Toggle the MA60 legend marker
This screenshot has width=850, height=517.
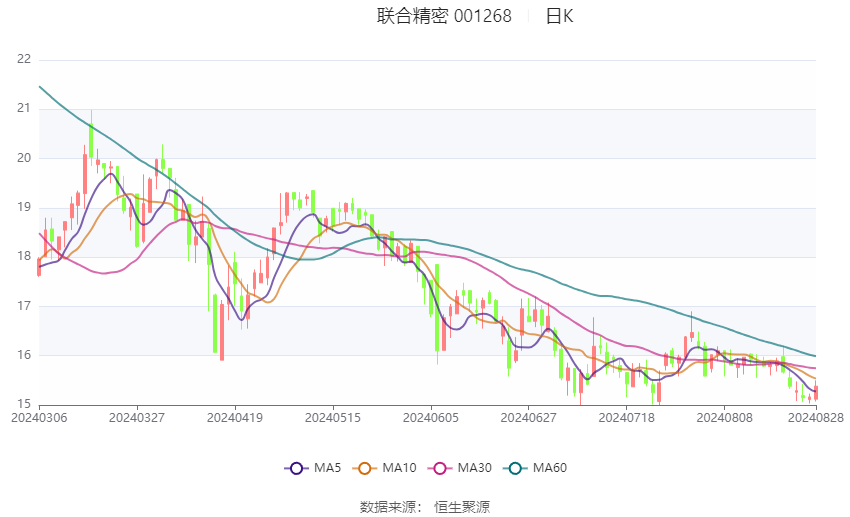(x=515, y=468)
